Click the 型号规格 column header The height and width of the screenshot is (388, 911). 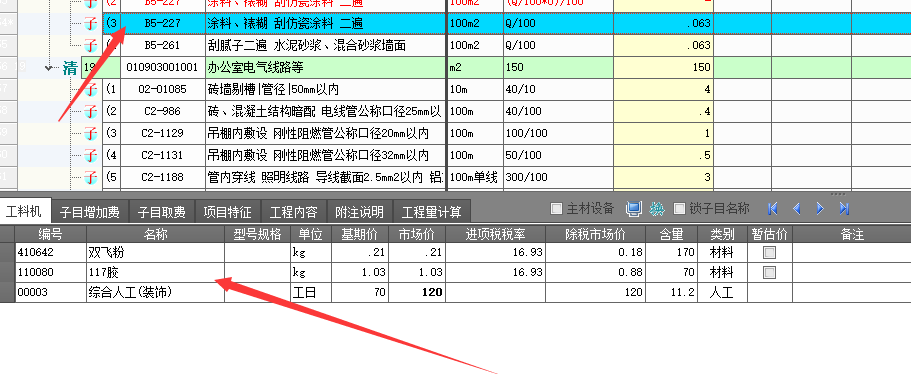[257, 234]
